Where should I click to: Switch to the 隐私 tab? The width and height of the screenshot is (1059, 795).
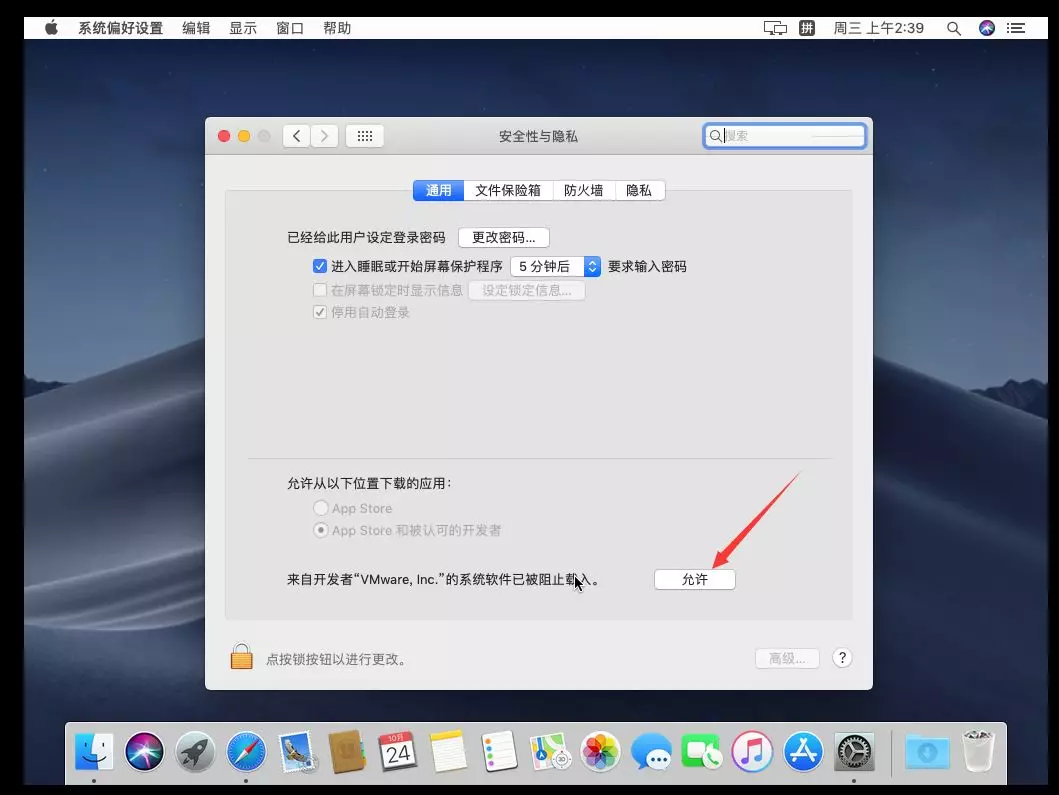point(639,190)
